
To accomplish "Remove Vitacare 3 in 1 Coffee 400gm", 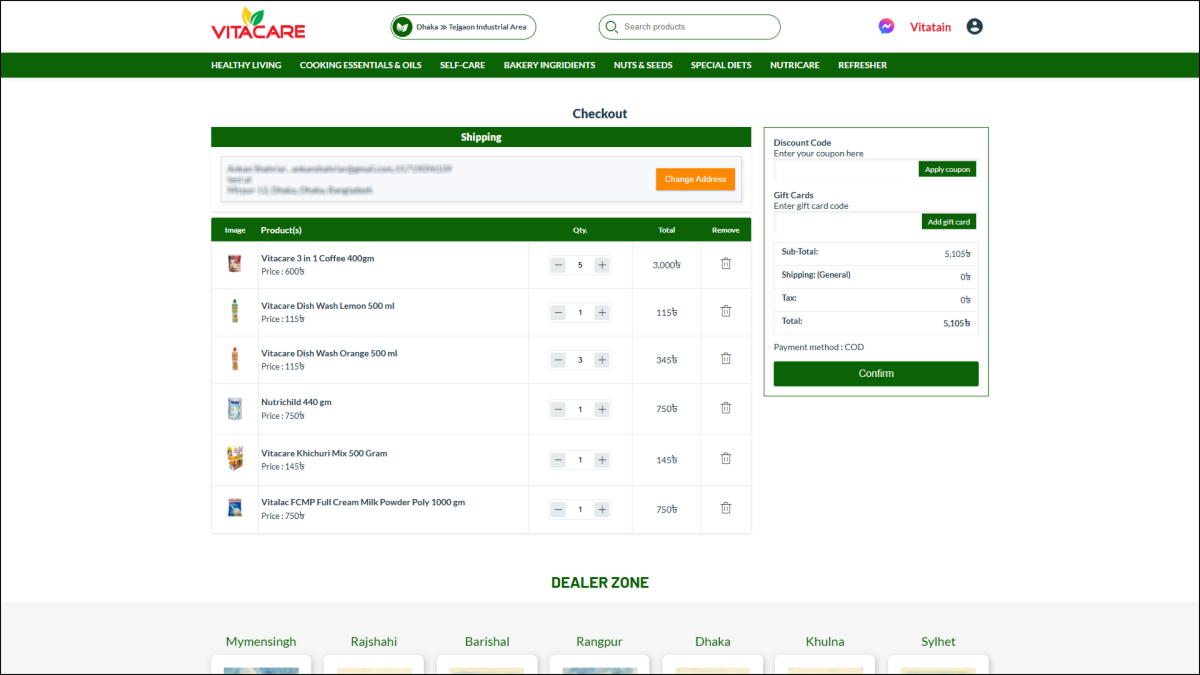I will pyautogui.click(x=726, y=264).
